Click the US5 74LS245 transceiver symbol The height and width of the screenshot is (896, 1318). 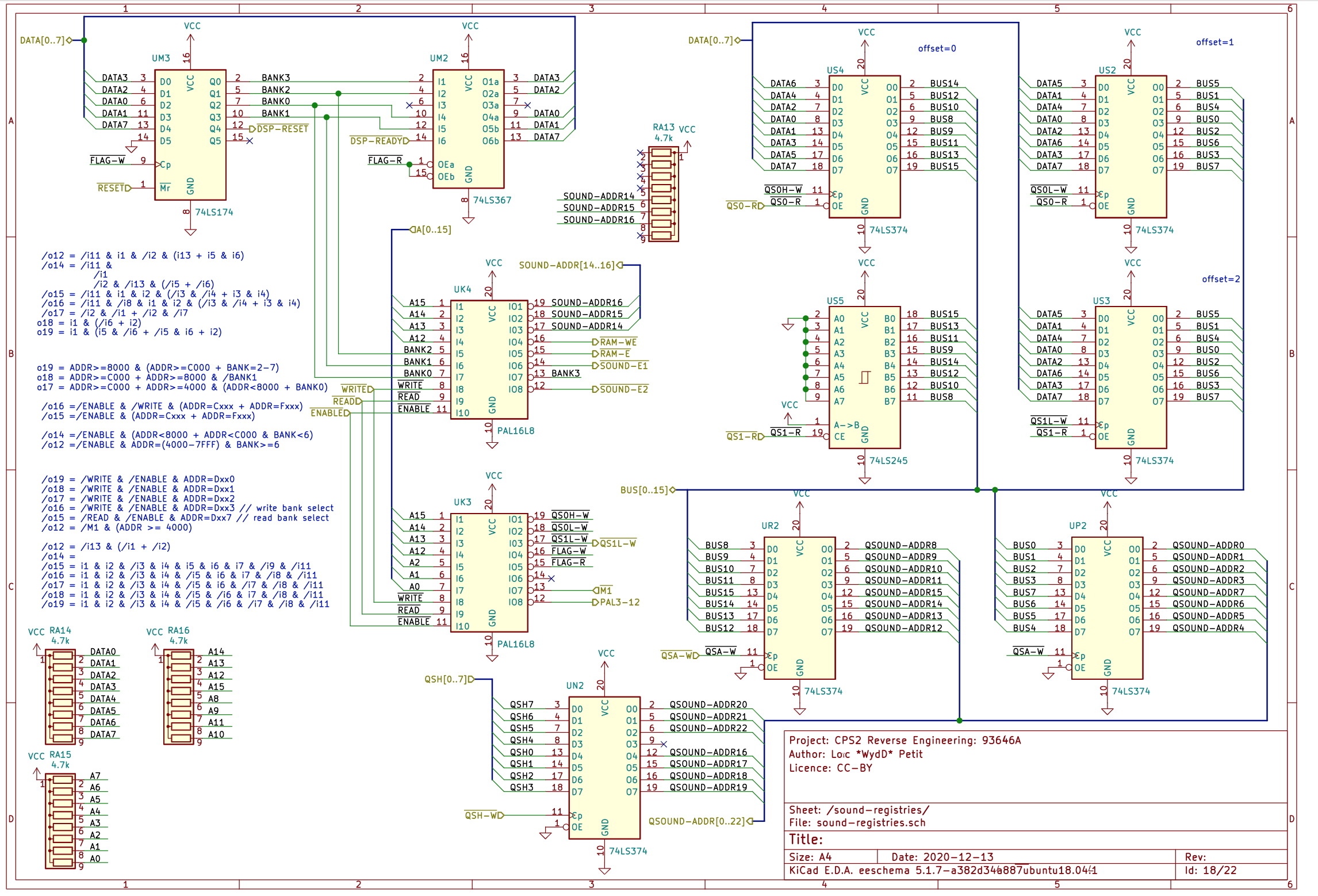(864, 377)
